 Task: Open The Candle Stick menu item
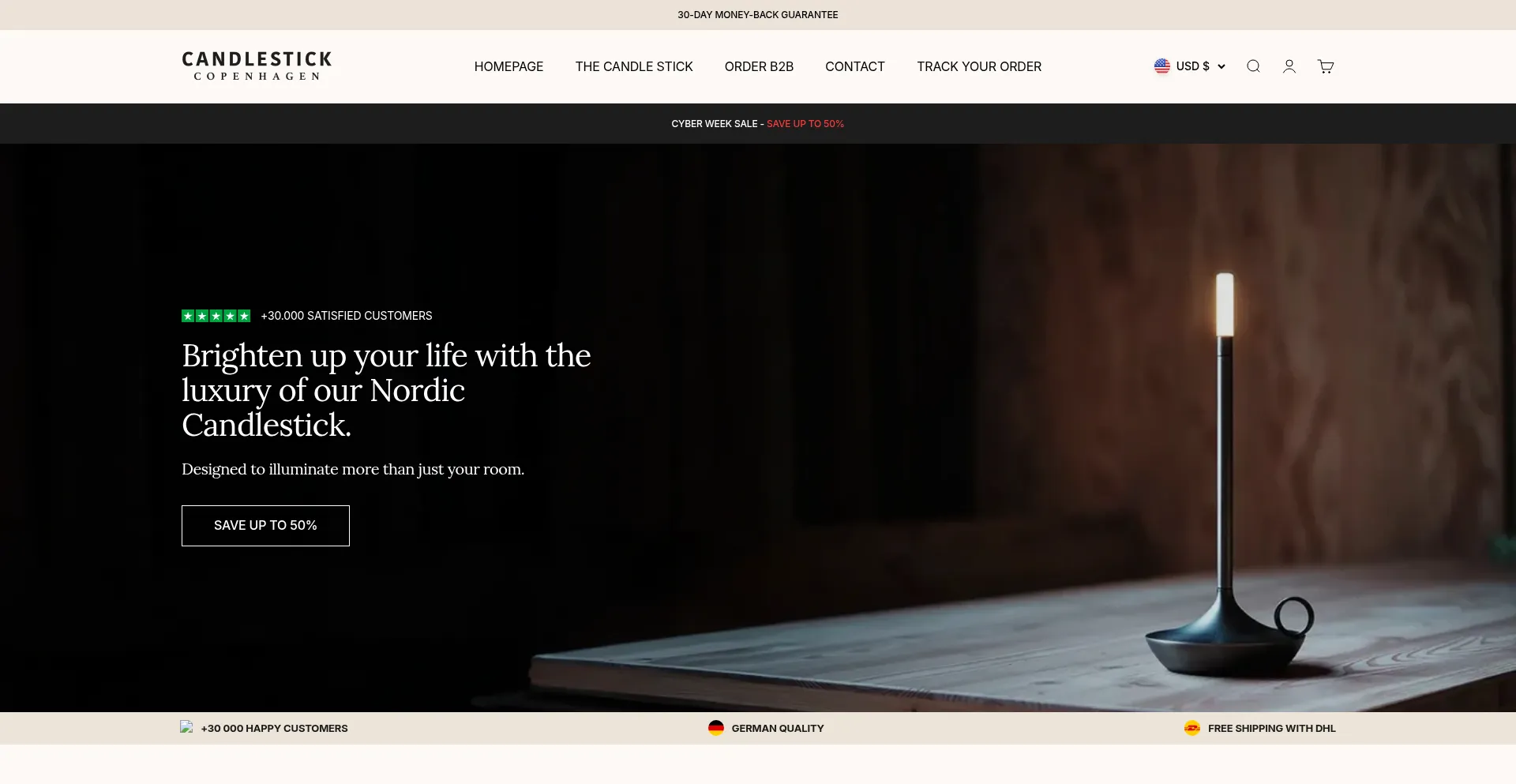coord(634,66)
